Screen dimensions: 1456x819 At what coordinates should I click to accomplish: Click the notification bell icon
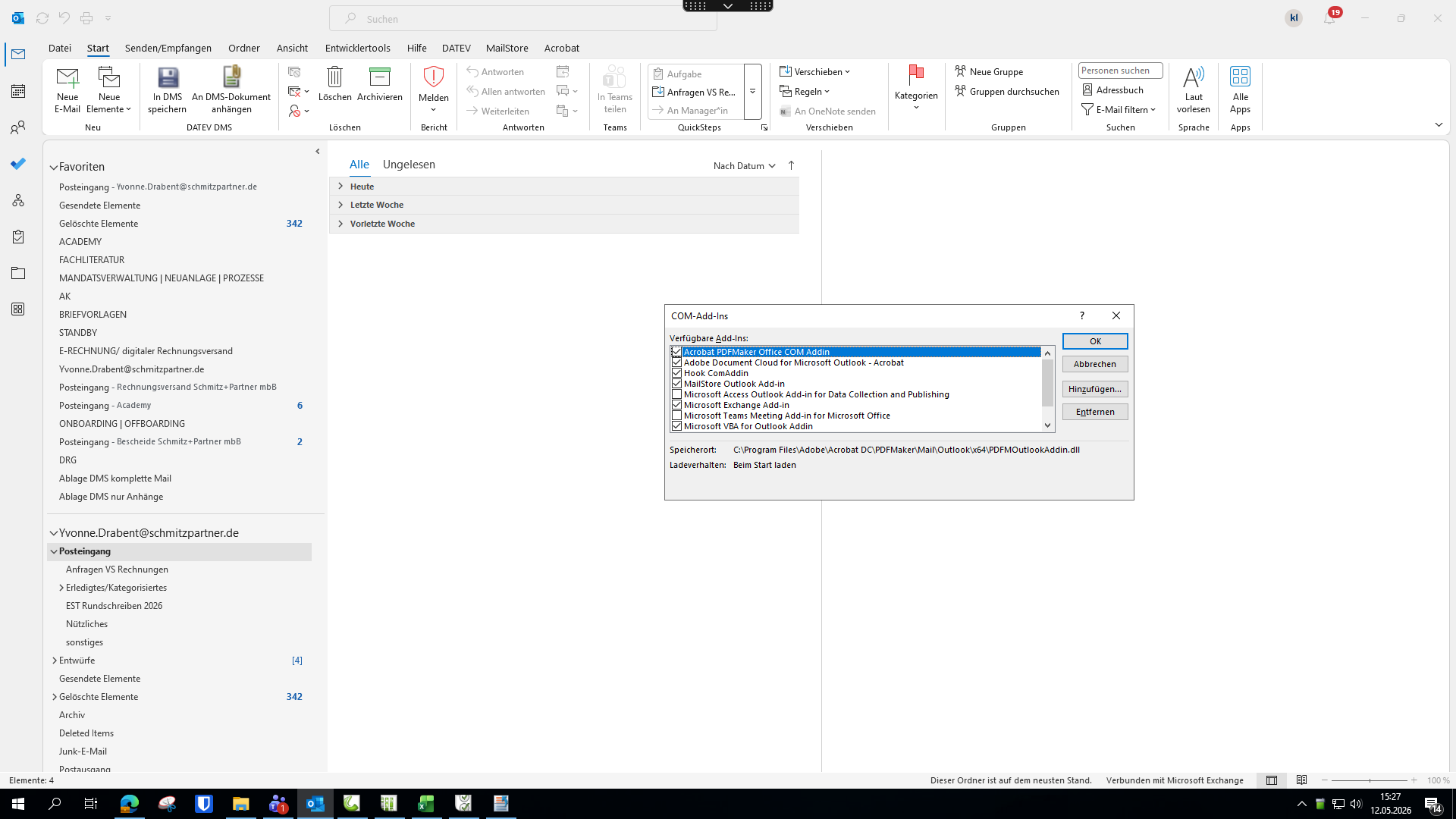[1329, 18]
